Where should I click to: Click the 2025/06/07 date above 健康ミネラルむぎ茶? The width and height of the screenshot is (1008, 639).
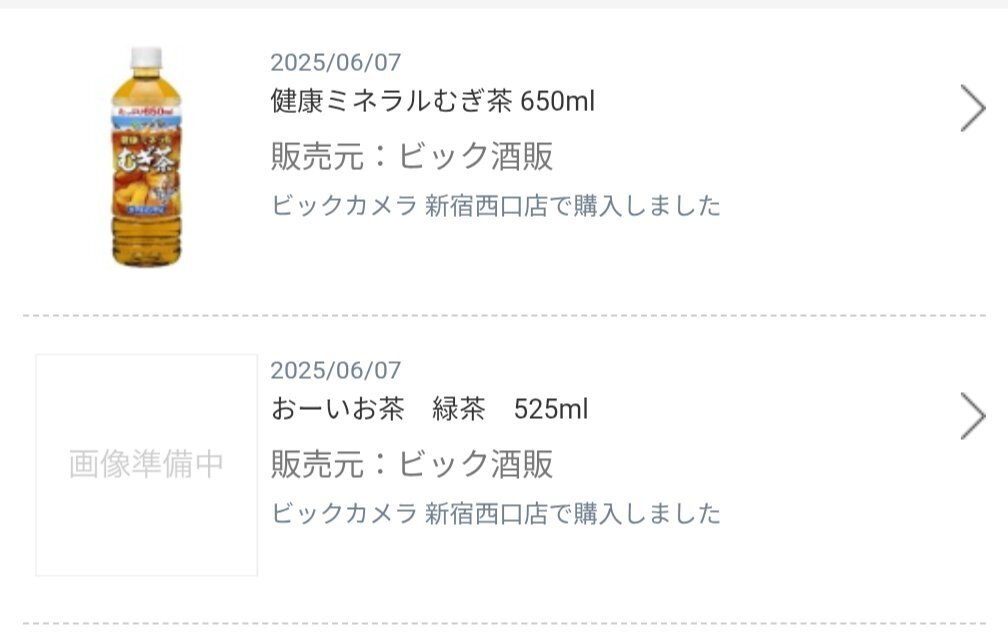(335, 63)
